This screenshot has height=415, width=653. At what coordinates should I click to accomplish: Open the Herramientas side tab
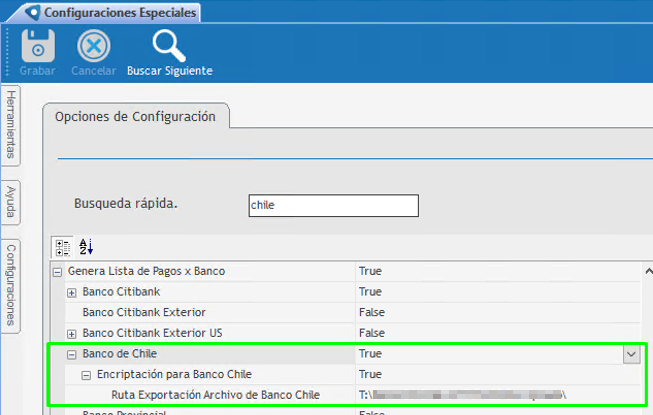[11, 124]
